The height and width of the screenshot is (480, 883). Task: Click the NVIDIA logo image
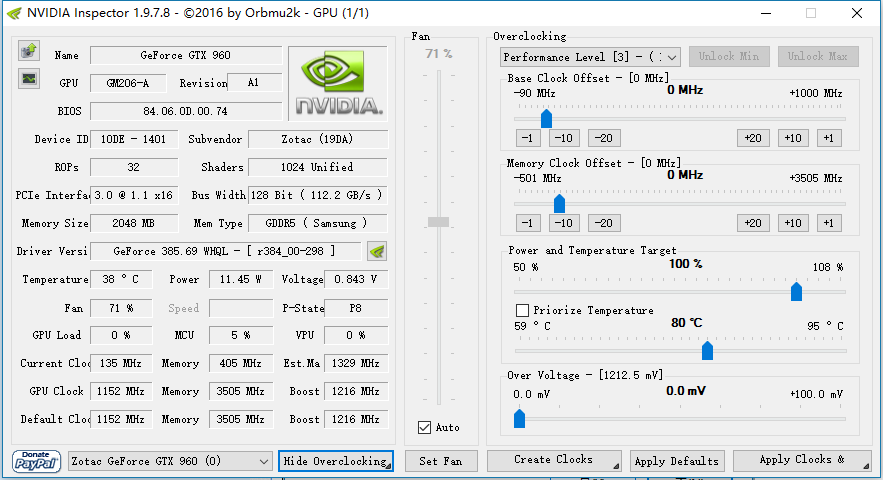(x=338, y=83)
